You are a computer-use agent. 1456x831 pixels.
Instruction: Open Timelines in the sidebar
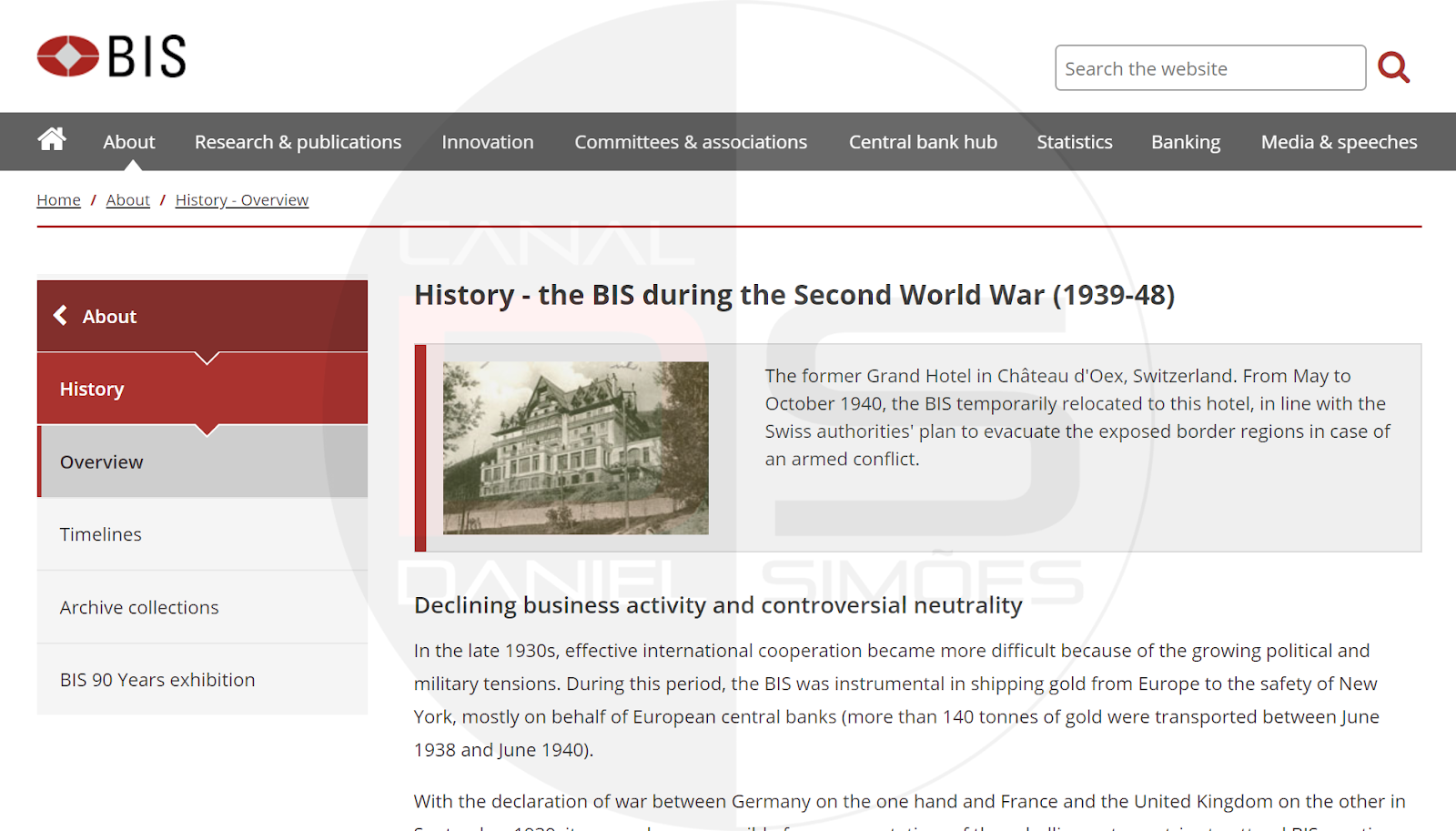(x=202, y=534)
